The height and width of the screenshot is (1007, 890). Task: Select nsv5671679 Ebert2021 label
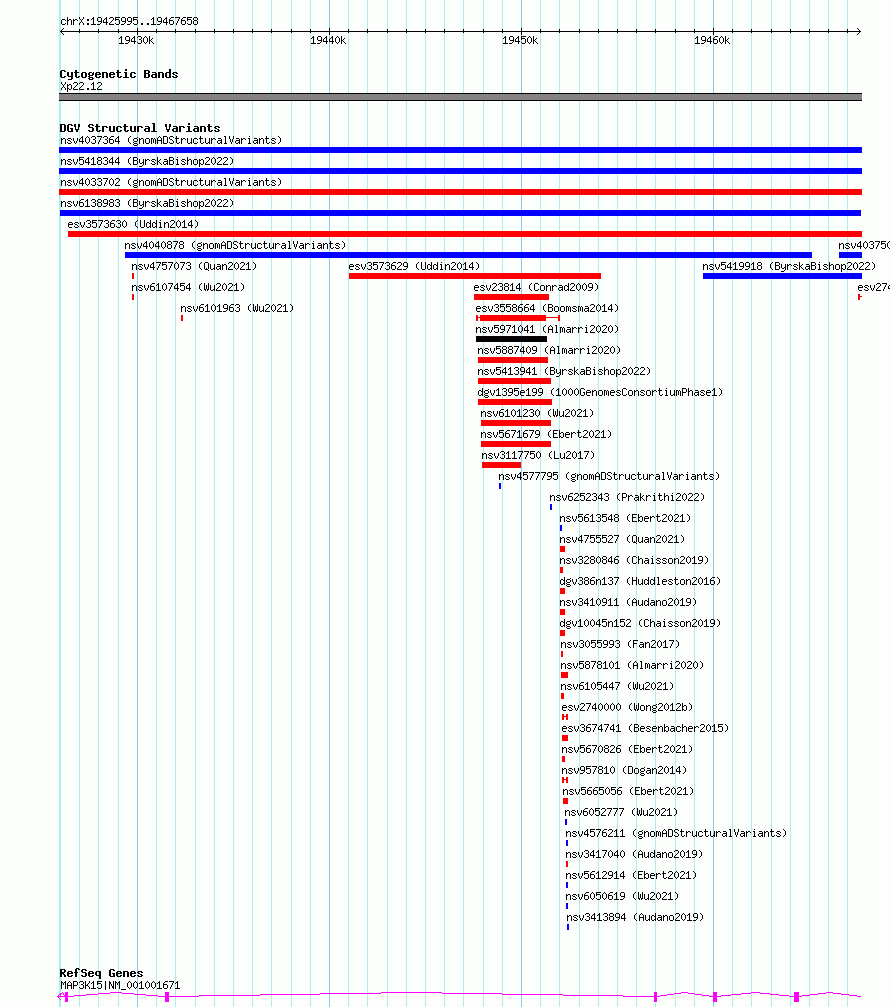546,434
